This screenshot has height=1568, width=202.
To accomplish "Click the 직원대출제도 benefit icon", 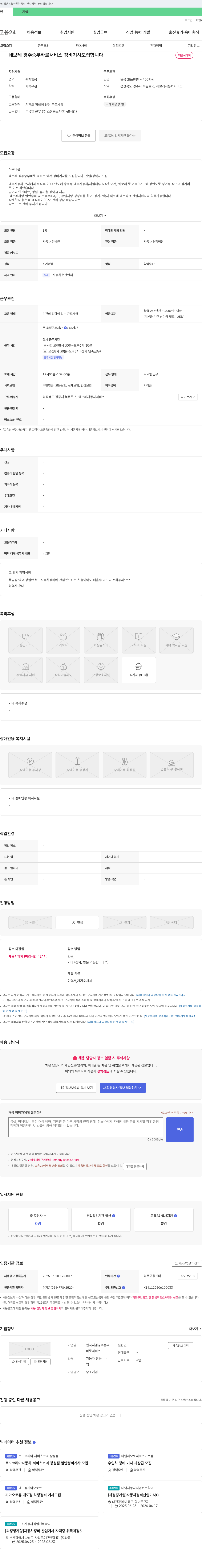I will (64, 670).
